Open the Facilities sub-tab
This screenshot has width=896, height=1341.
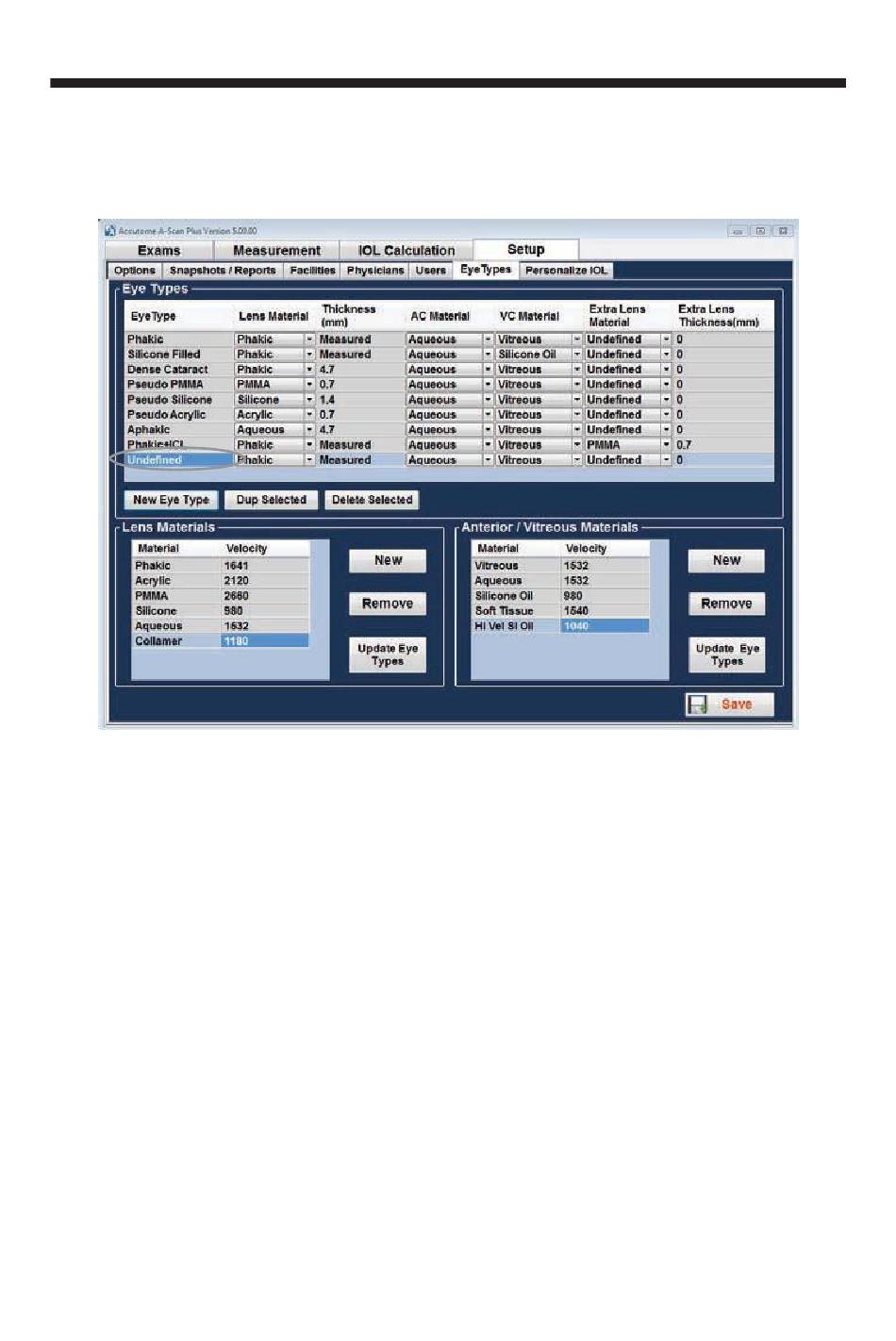pyautogui.click(x=312, y=271)
